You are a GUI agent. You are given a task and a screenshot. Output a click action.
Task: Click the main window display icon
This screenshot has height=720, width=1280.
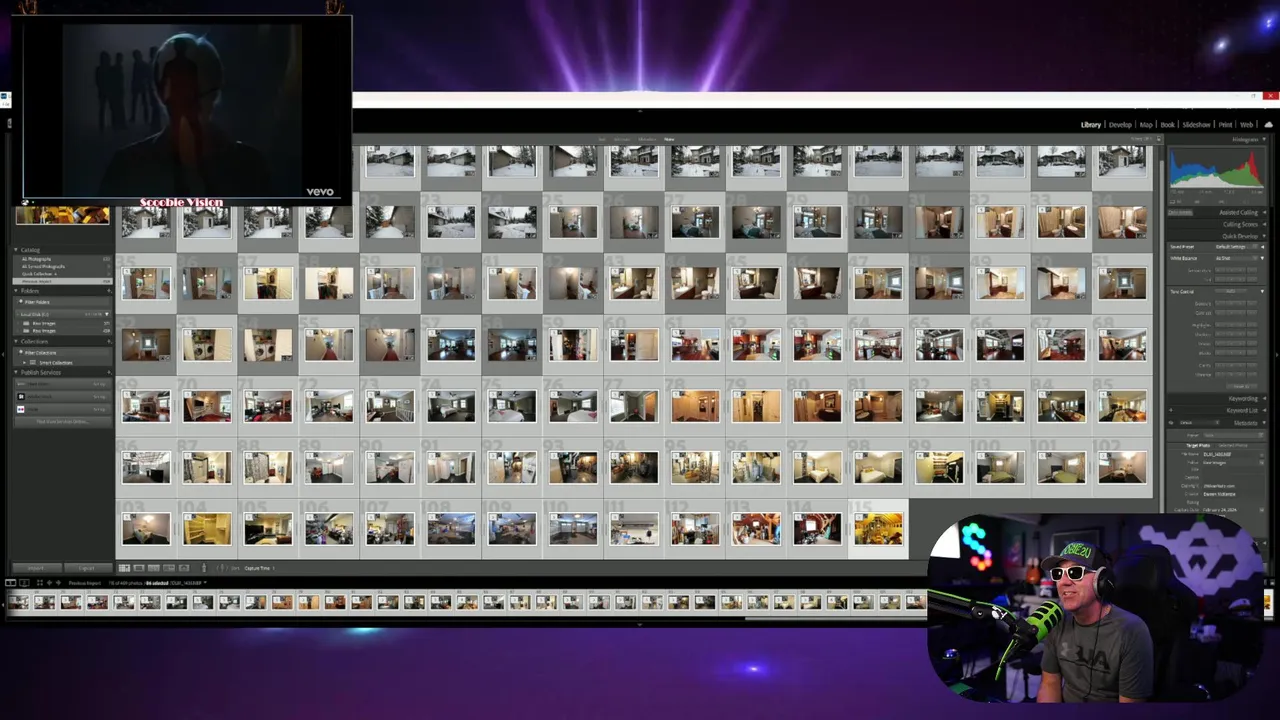point(10,582)
